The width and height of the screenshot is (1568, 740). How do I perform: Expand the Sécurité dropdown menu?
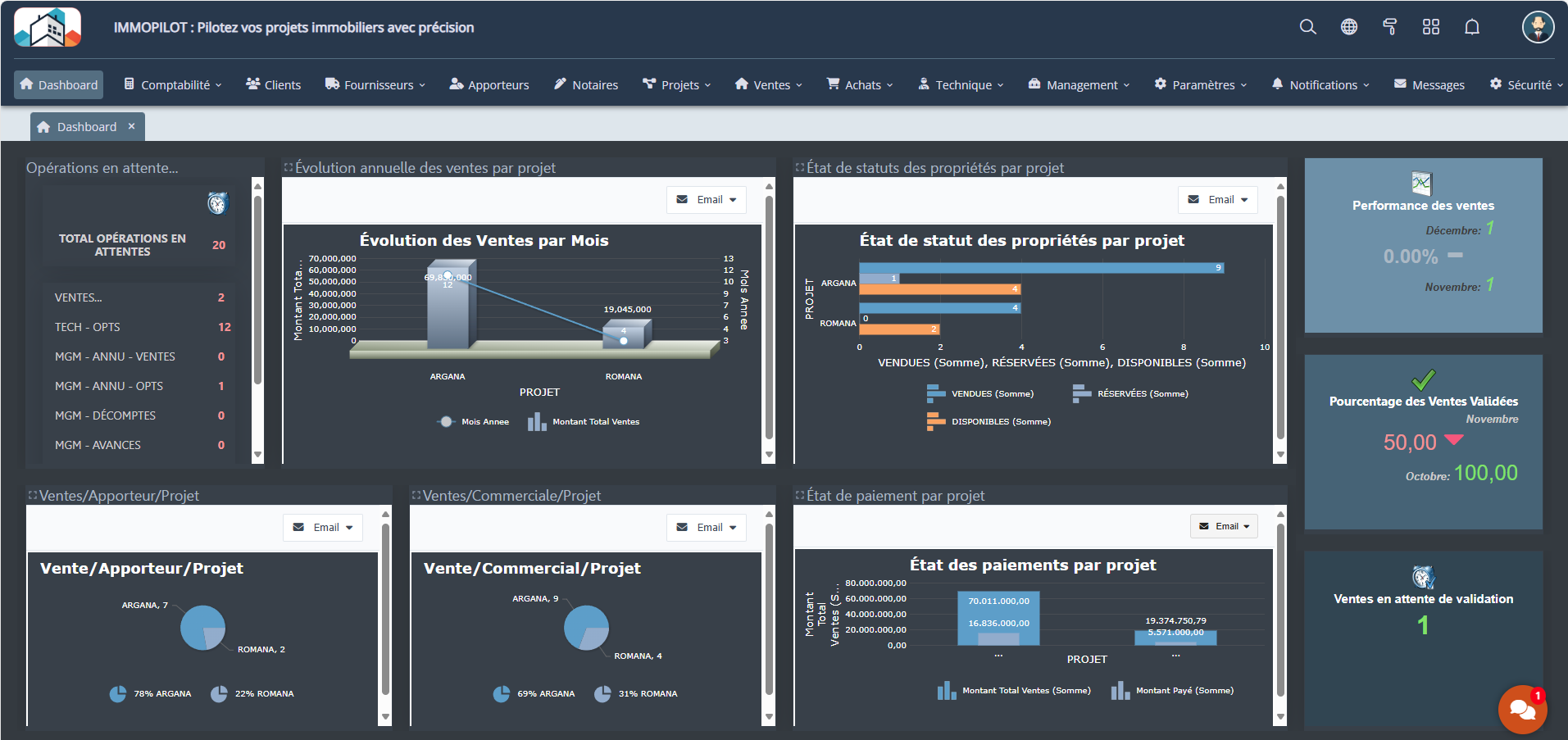click(x=1526, y=84)
